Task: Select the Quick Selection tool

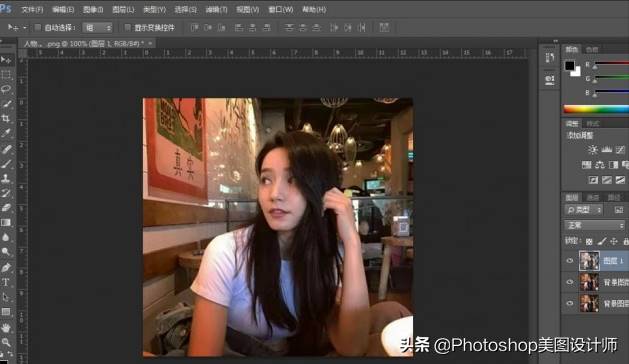Action: click(x=6, y=104)
